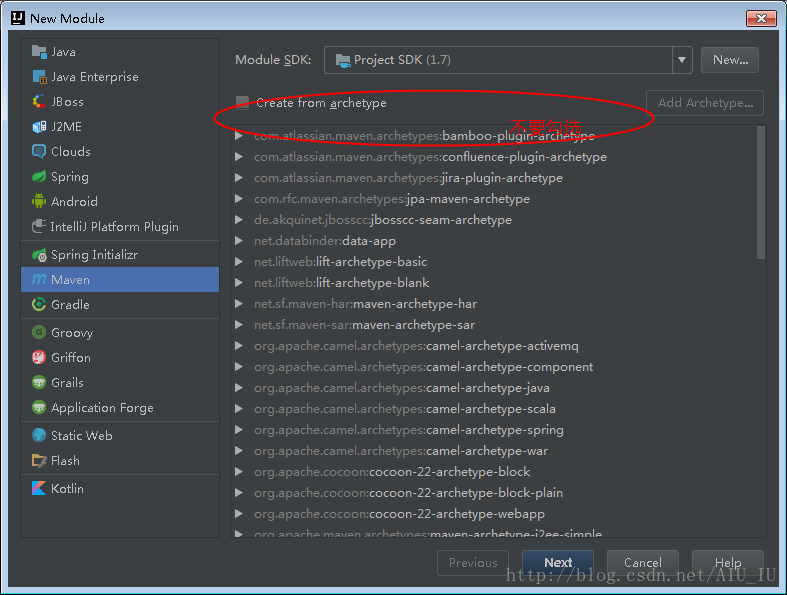The height and width of the screenshot is (595, 787).
Task: Select cocoon-22-archetype-block row text
Action: pos(392,472)
